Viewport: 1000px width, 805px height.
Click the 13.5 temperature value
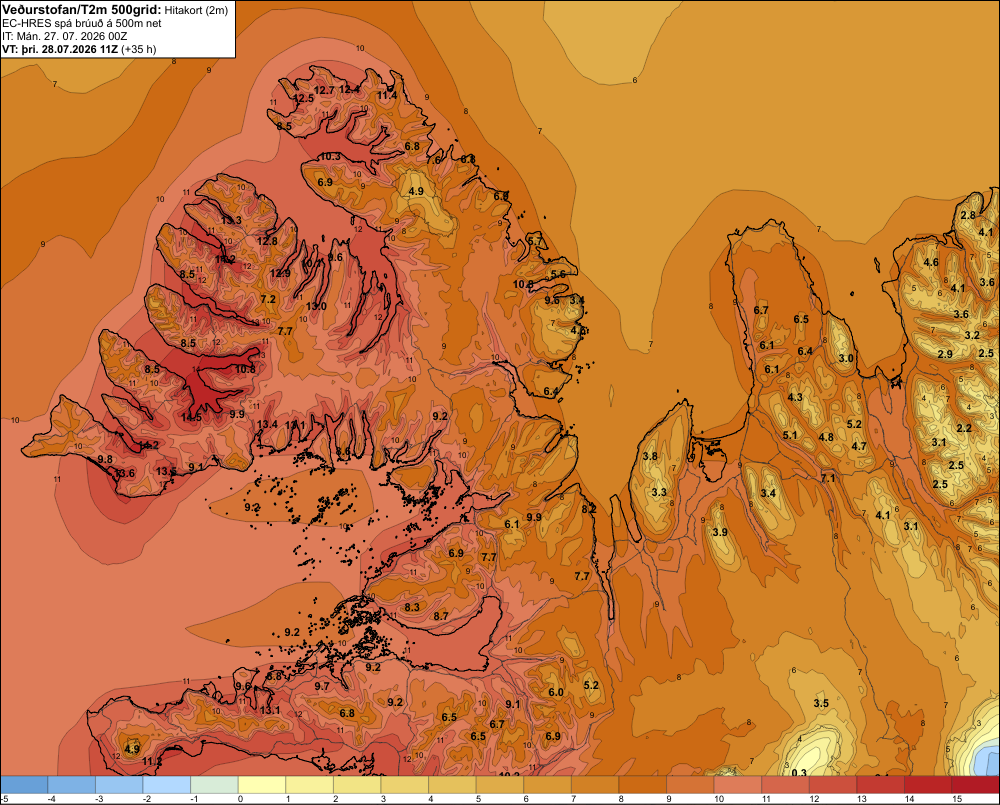coord(166,471)
